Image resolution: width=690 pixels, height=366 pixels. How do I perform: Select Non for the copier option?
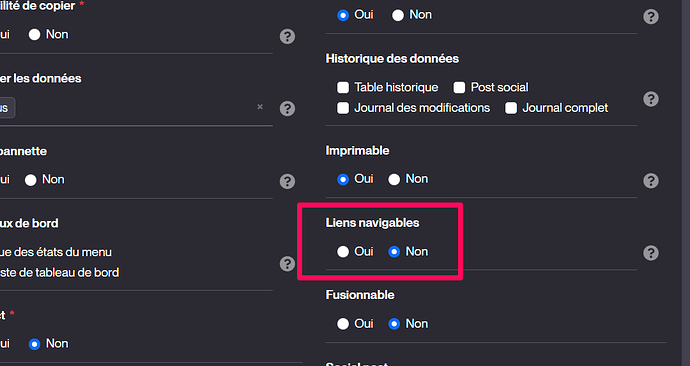(34, 35)
